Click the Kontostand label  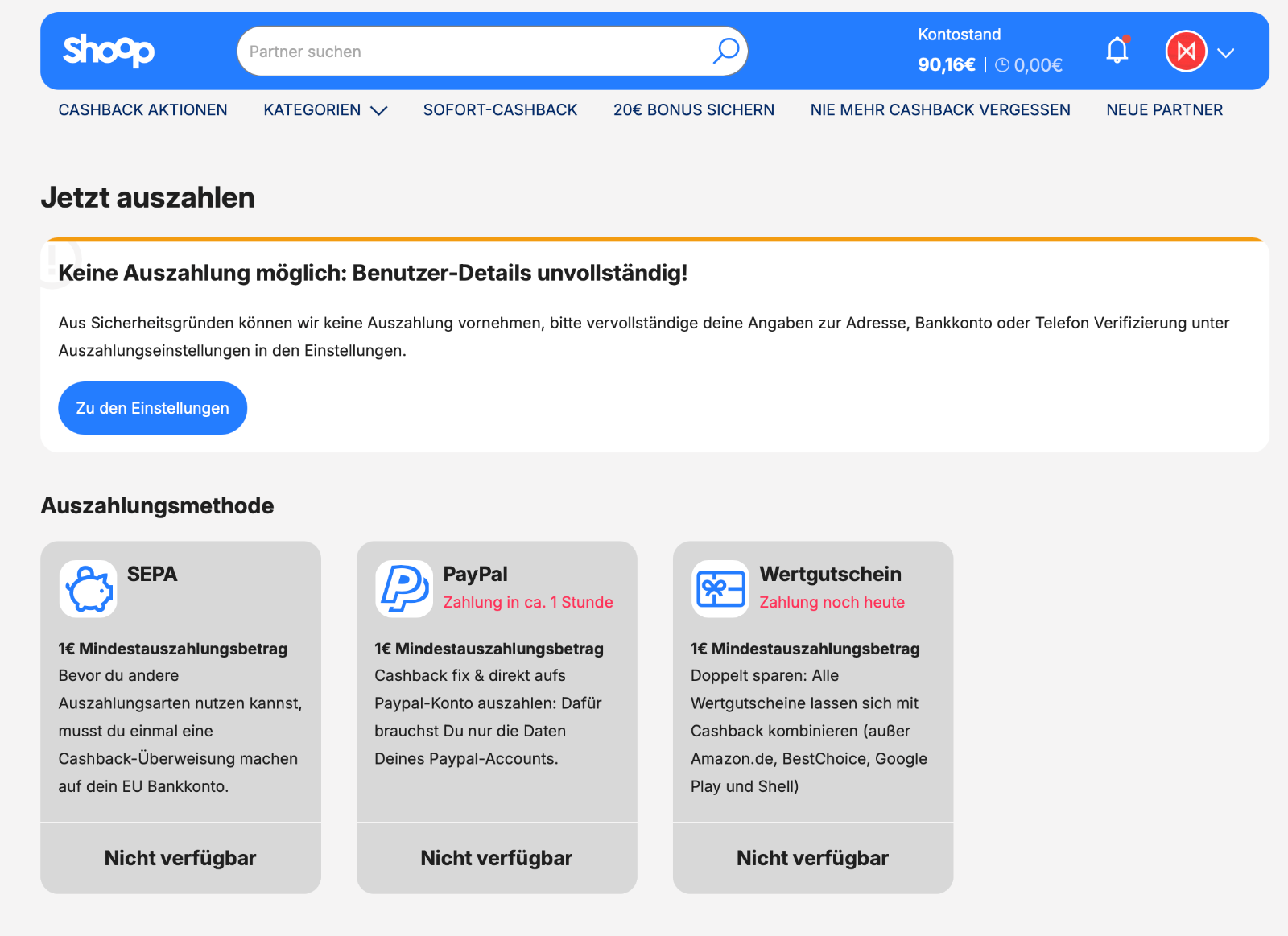coord(960,35)
